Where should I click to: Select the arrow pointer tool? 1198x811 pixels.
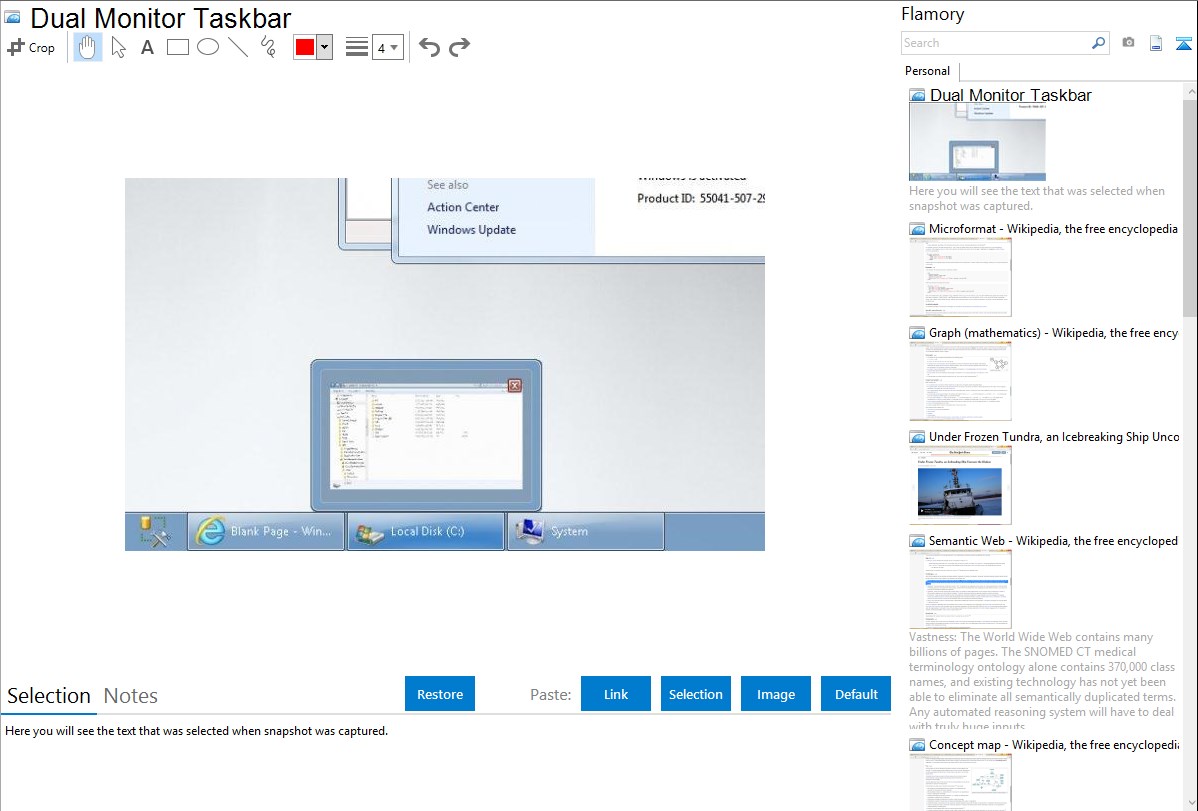tap(118, 47)
